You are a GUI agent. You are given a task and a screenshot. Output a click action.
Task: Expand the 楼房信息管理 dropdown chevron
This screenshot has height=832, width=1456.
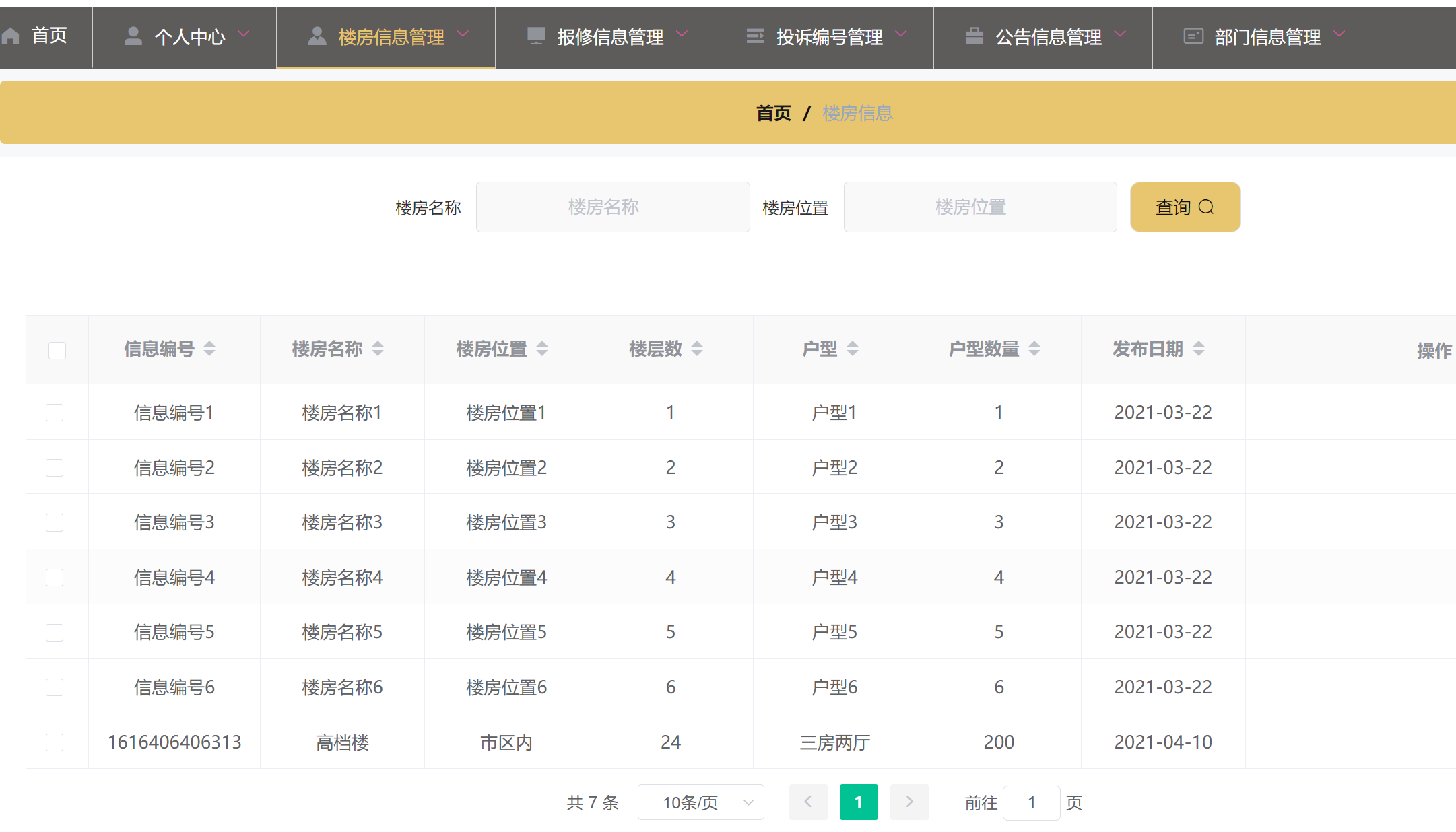pyautogui.click(x=463, y=34)
